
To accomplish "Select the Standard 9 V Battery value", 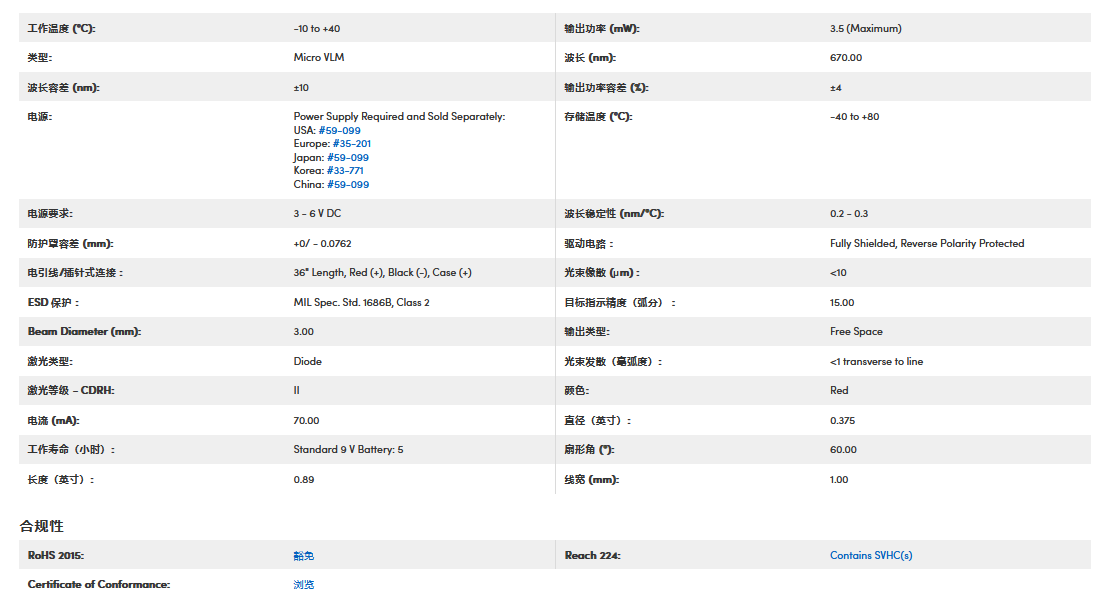I will [348, 450].
